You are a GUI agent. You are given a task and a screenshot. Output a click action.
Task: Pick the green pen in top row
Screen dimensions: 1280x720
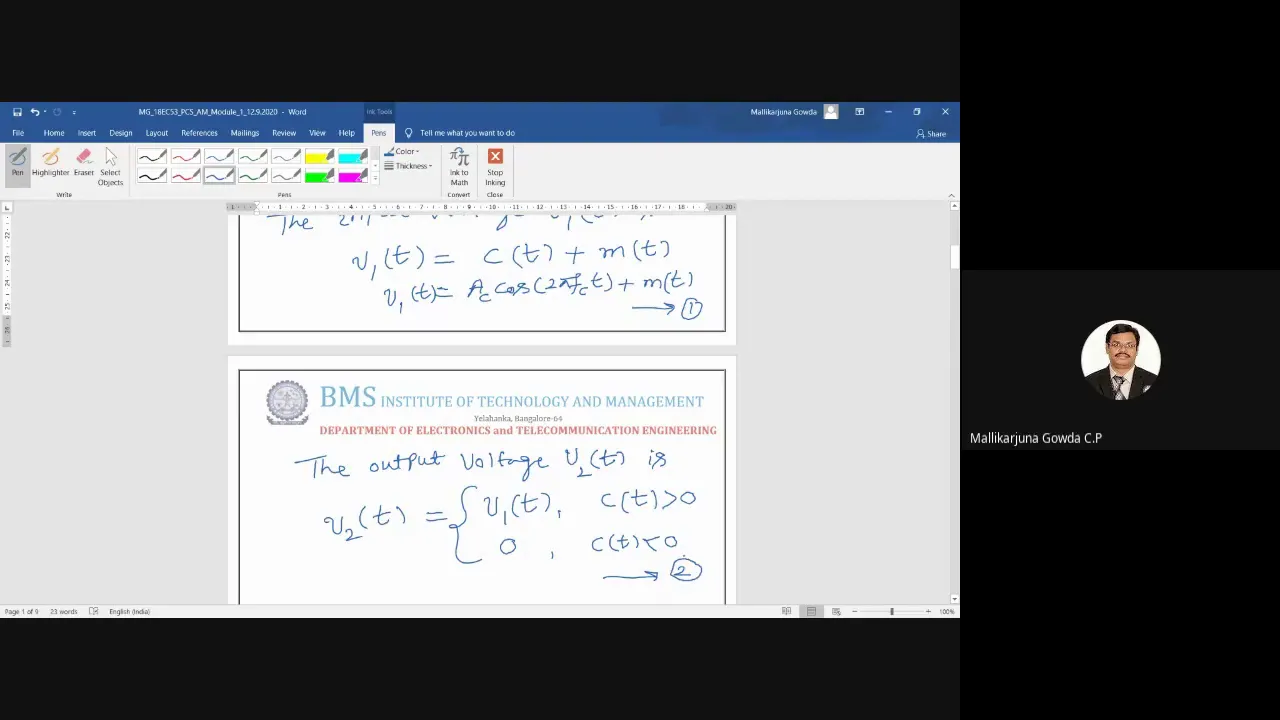252,156
